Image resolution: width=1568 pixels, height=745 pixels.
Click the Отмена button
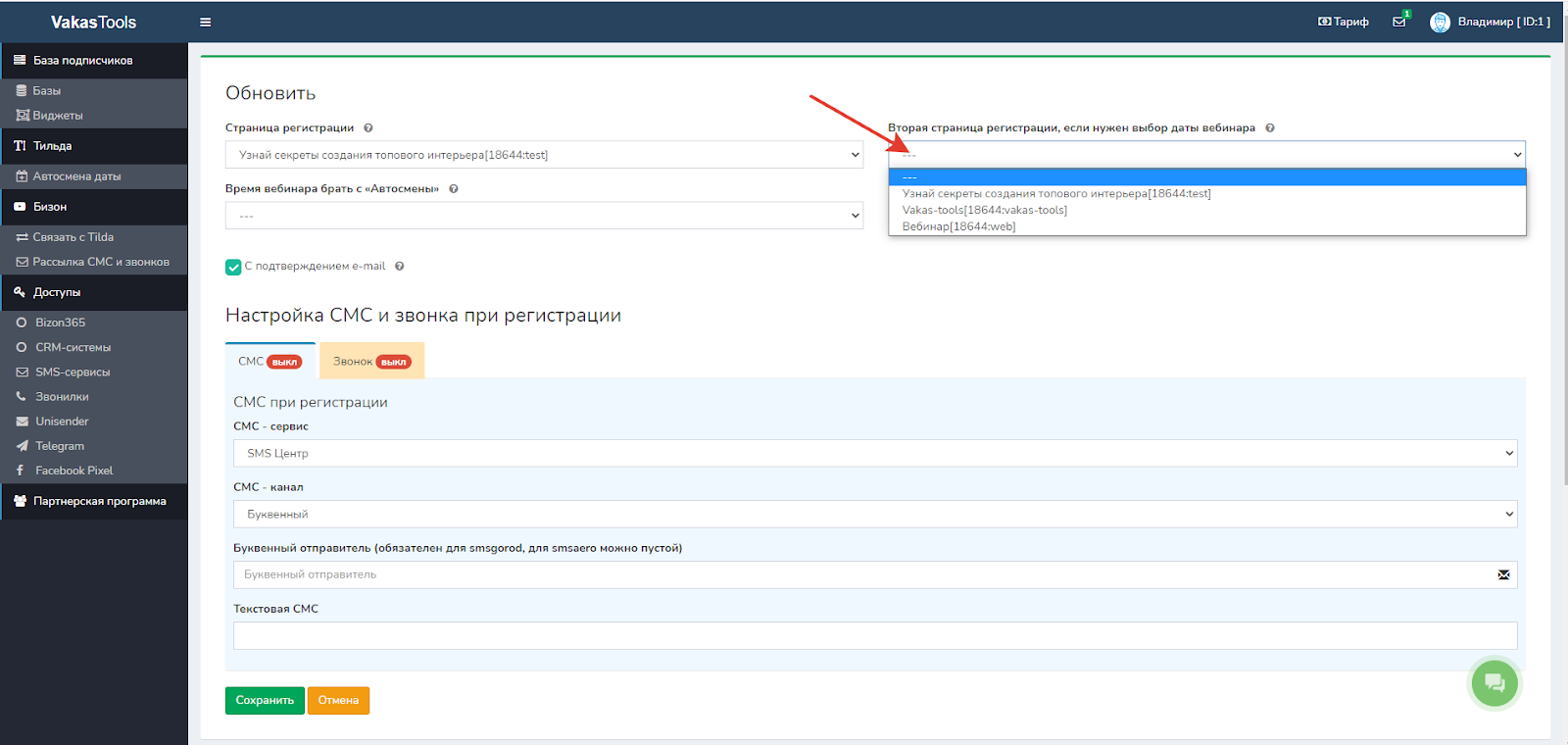click(x=338, y=700)
